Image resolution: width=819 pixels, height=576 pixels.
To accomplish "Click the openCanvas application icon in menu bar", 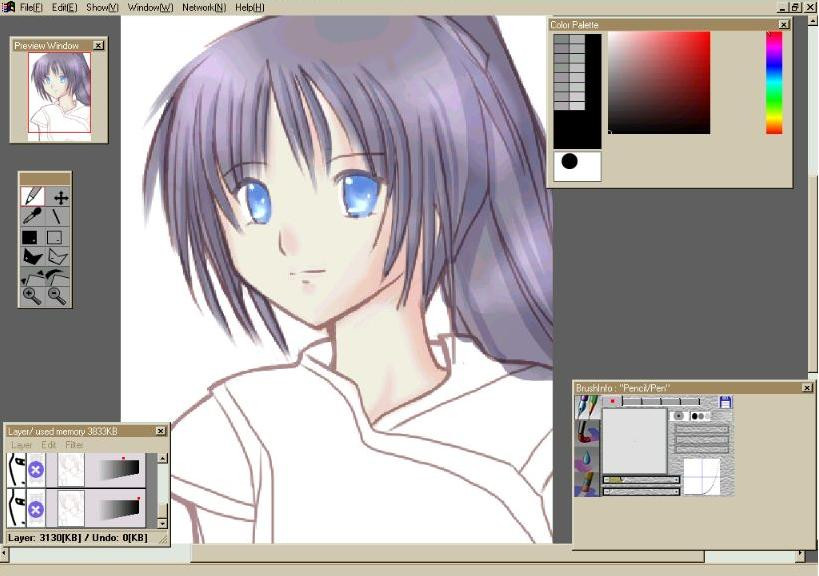I will [8, 7].
